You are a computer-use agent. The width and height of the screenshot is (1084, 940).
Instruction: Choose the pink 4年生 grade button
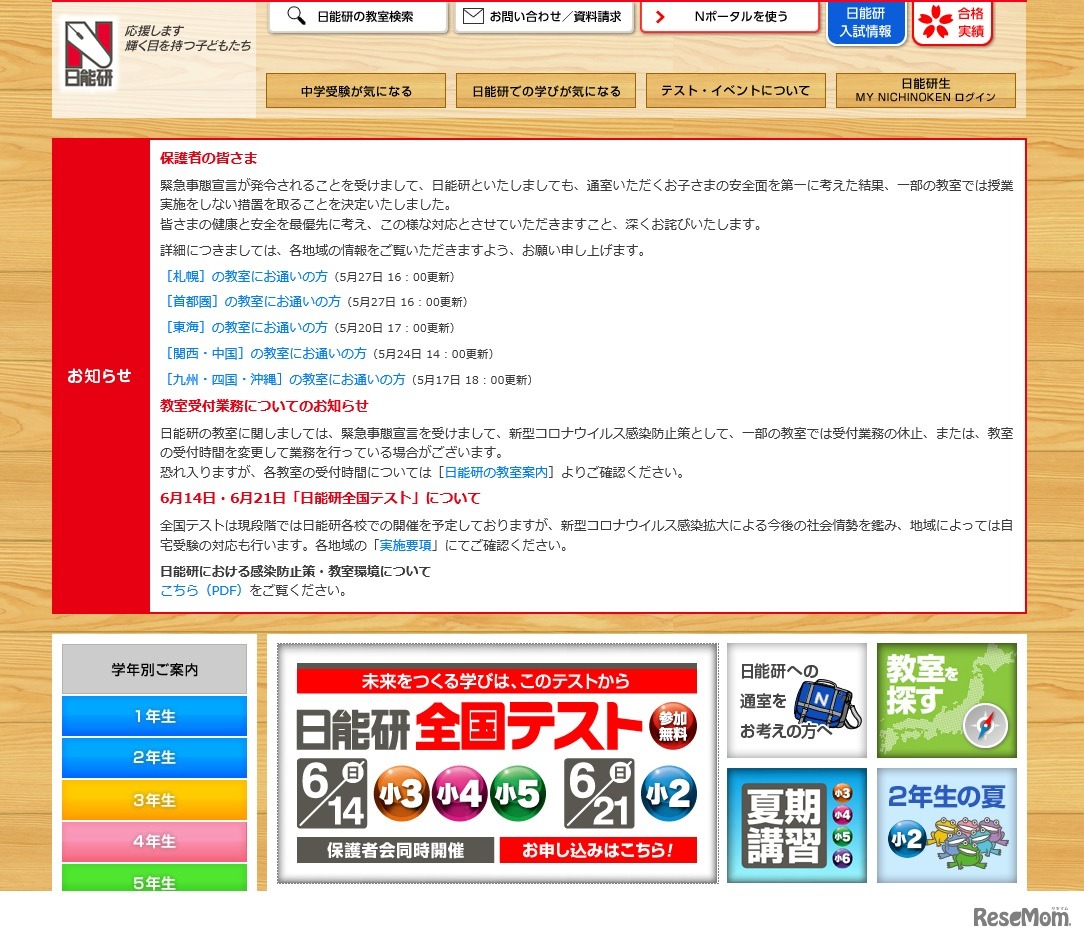pyautogui.click(x=154, y=842)
